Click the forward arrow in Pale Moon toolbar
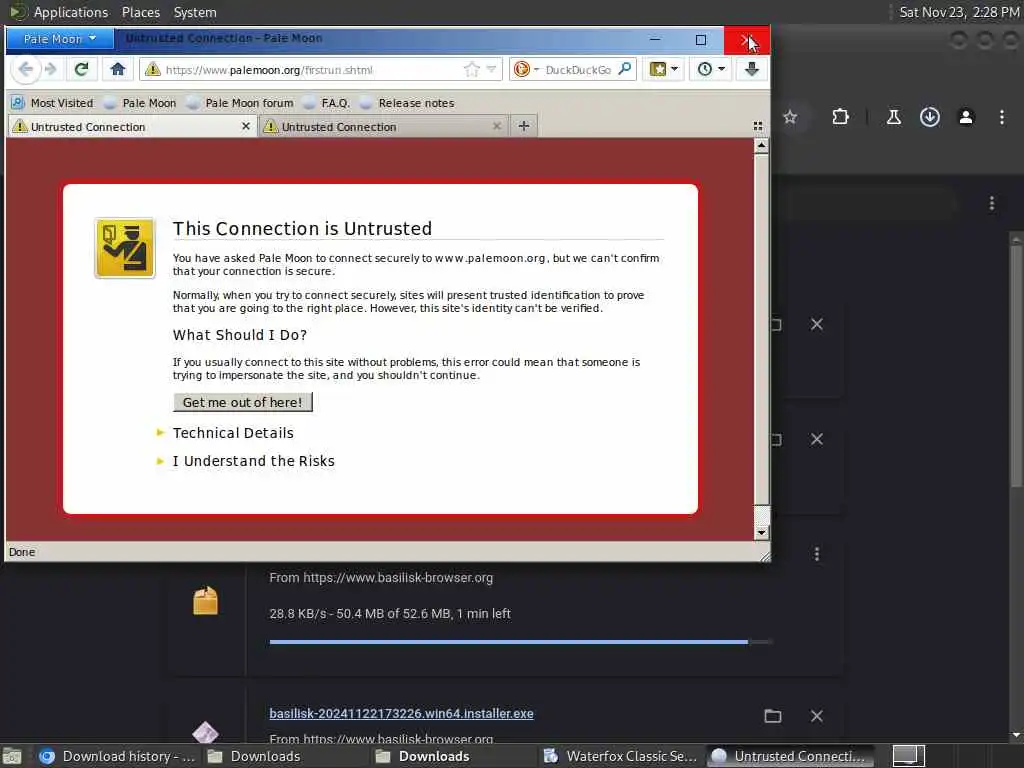The image size is (1024, 768). click(51, 69)
